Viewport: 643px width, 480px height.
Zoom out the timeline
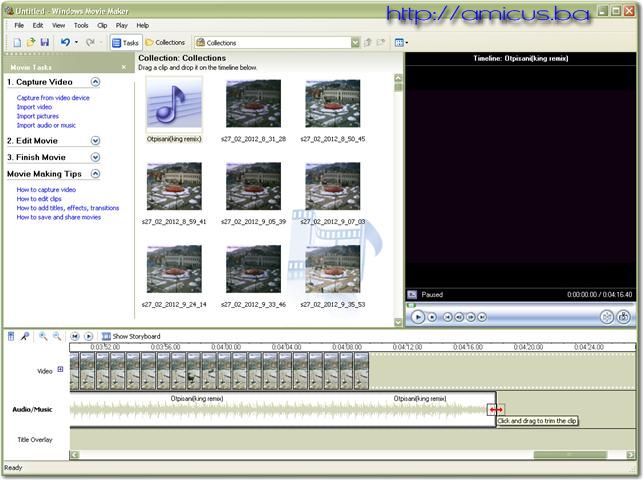click(57, 336)
